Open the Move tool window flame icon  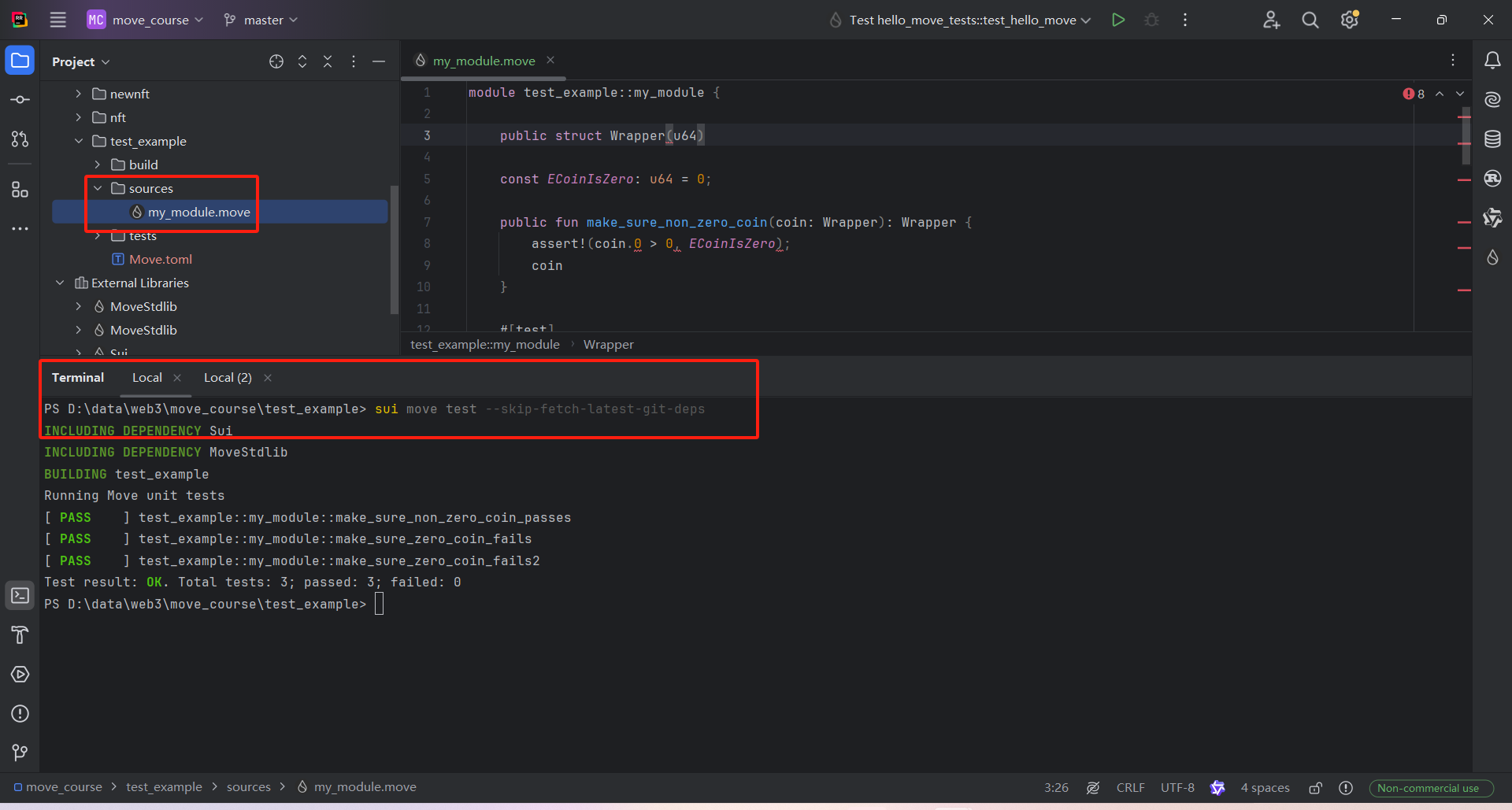pos(1492,257)
